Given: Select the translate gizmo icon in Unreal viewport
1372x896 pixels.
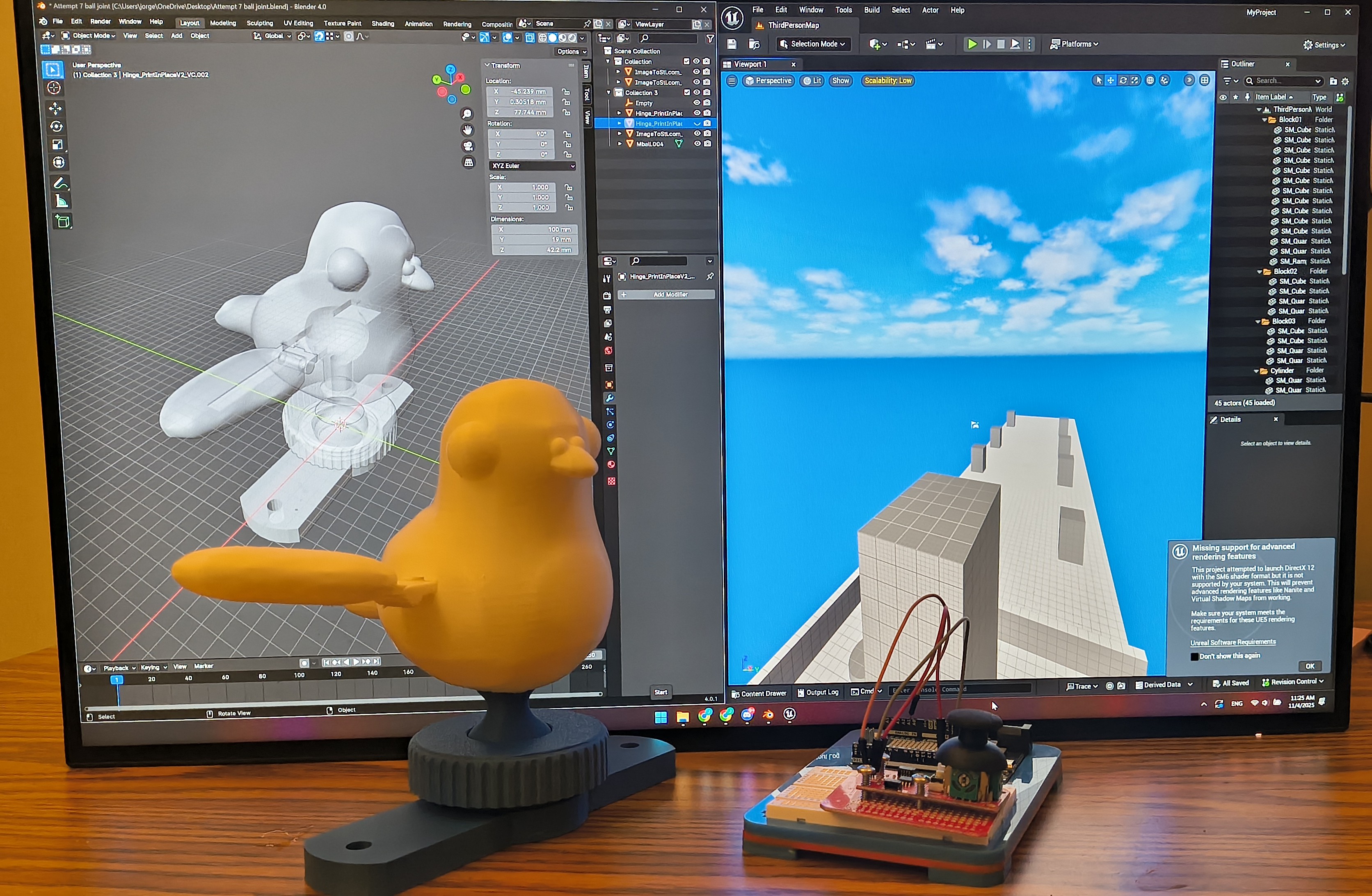Looking at the screenshot, I should (x=1110, y=81).
